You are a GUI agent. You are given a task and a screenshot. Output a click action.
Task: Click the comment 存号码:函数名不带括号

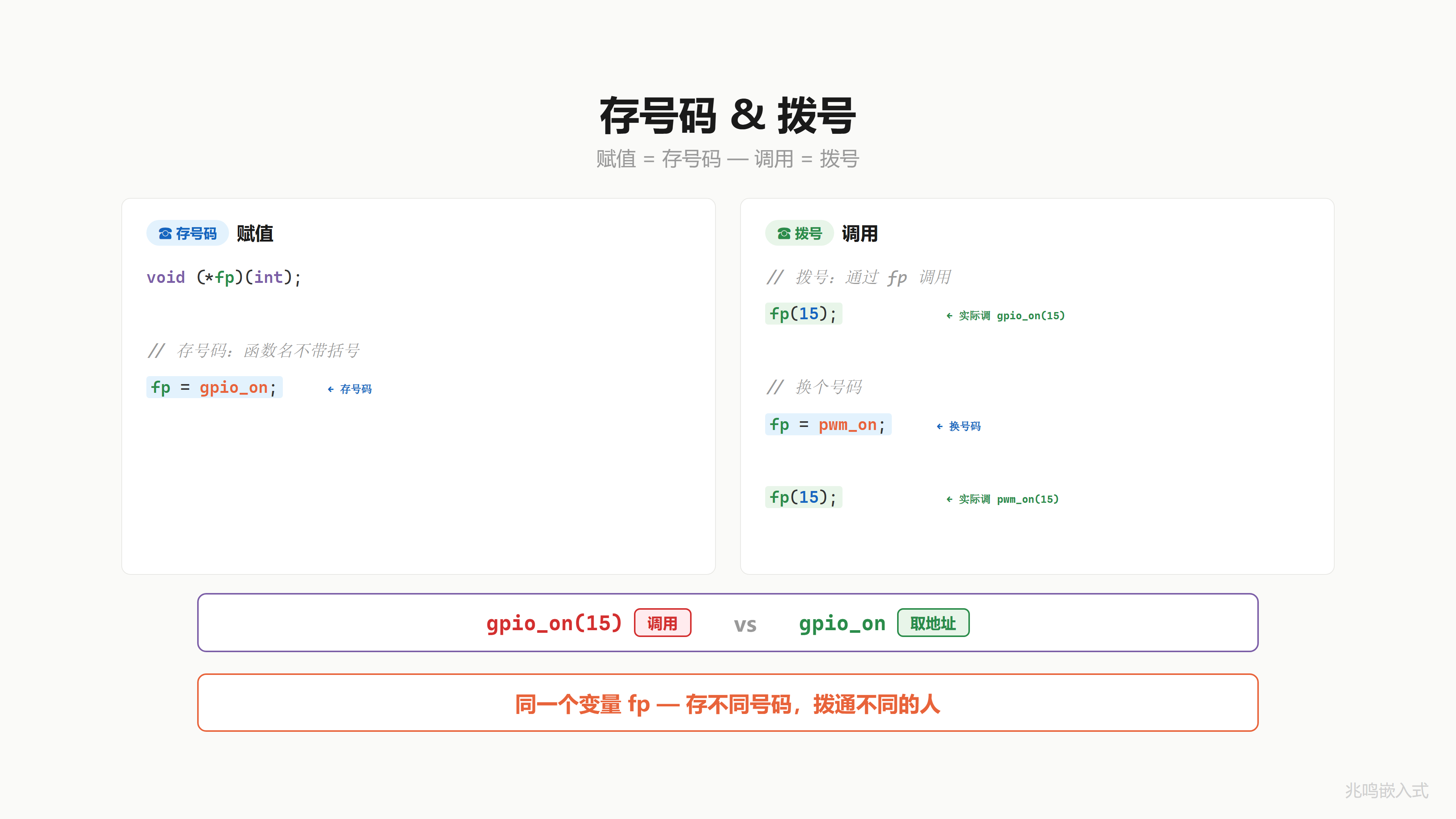(254, 351)
